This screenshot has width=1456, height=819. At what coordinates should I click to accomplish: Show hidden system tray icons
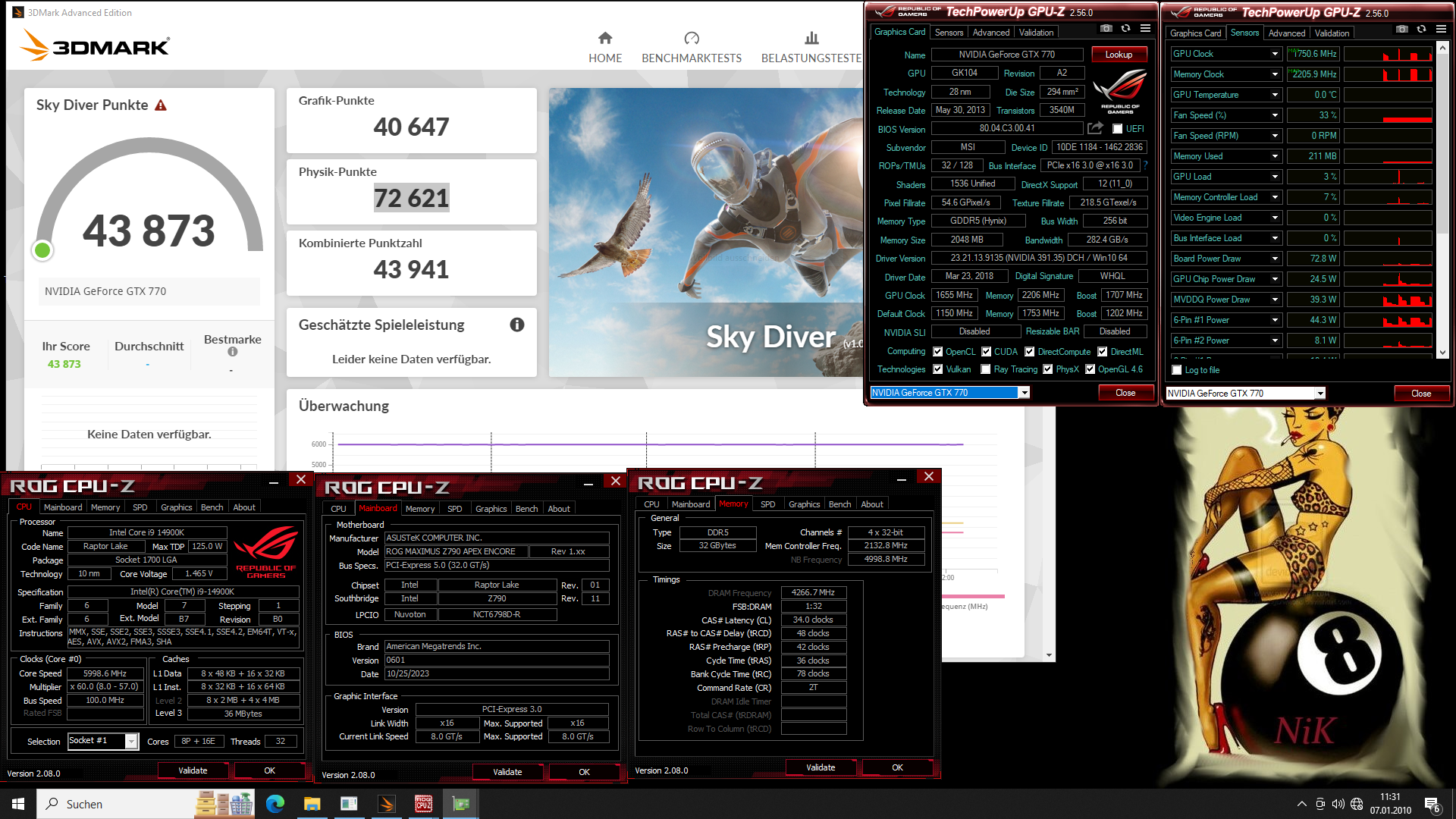click(x=1302, y=804)
